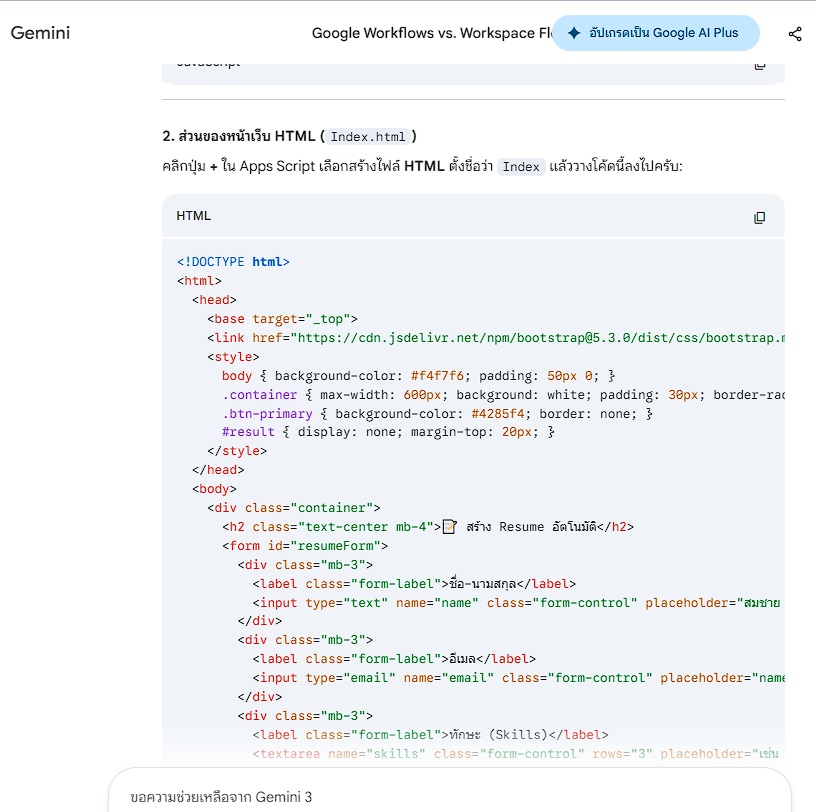Click the bootstrap CDN URL in the code
Screen dimensions: 816x812
pyautogui.click(x=530, y=338)
